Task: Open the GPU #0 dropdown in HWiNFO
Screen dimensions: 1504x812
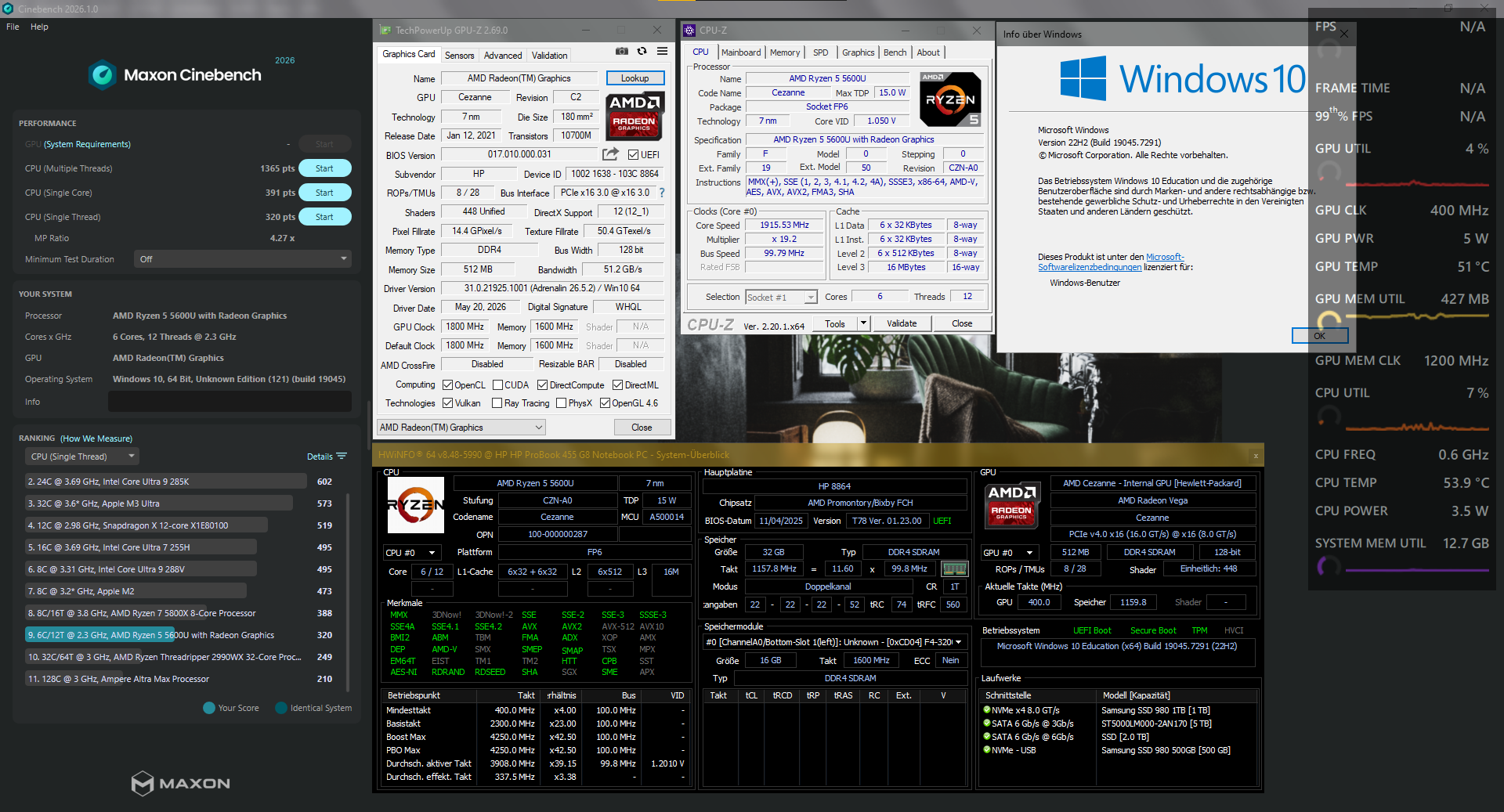Action: point(1010,553)
